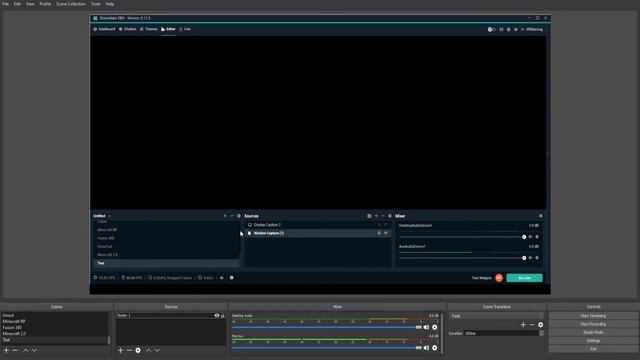Move scene up in OBS Scenes

pos(25,350)
